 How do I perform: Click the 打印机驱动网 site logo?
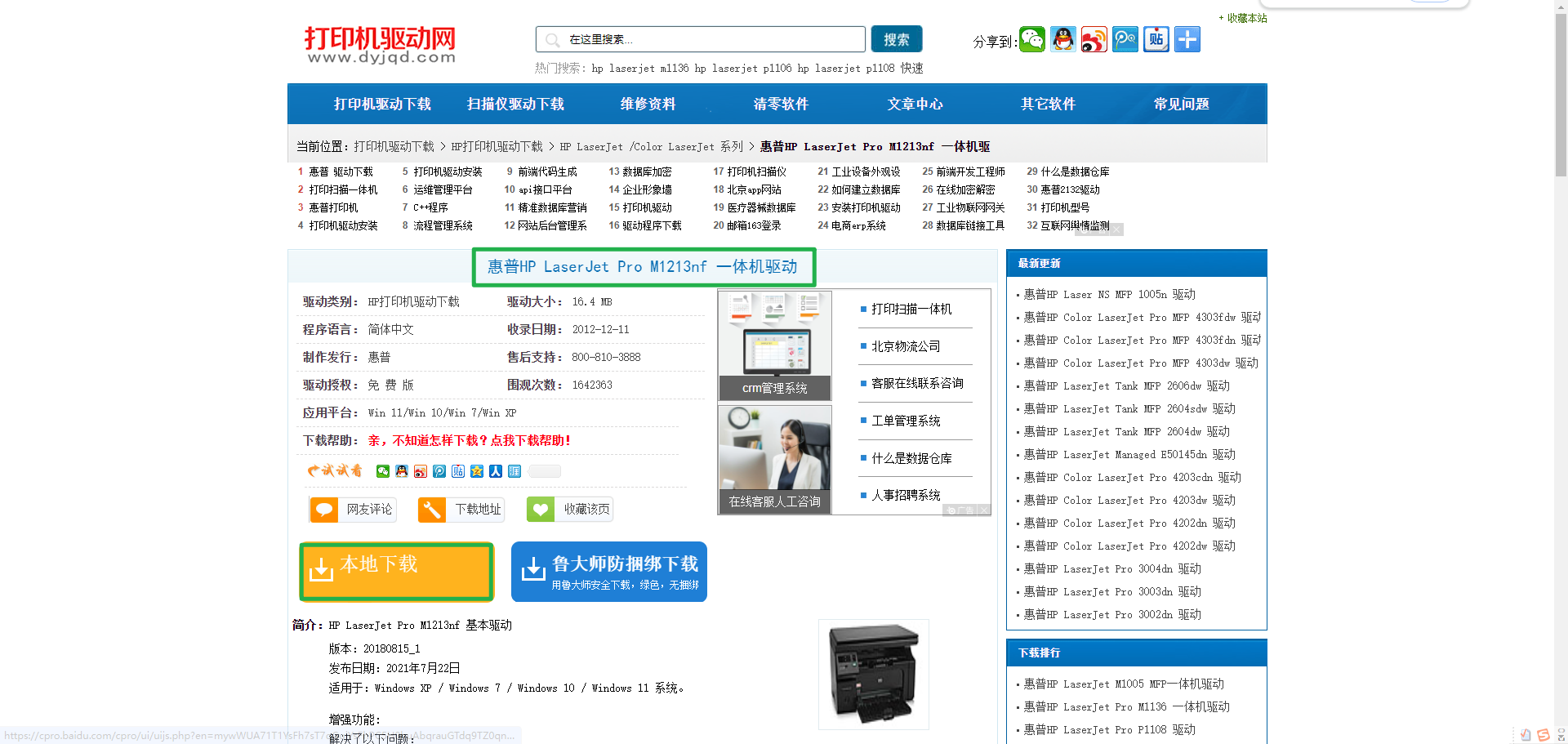(x=381, y=45)
